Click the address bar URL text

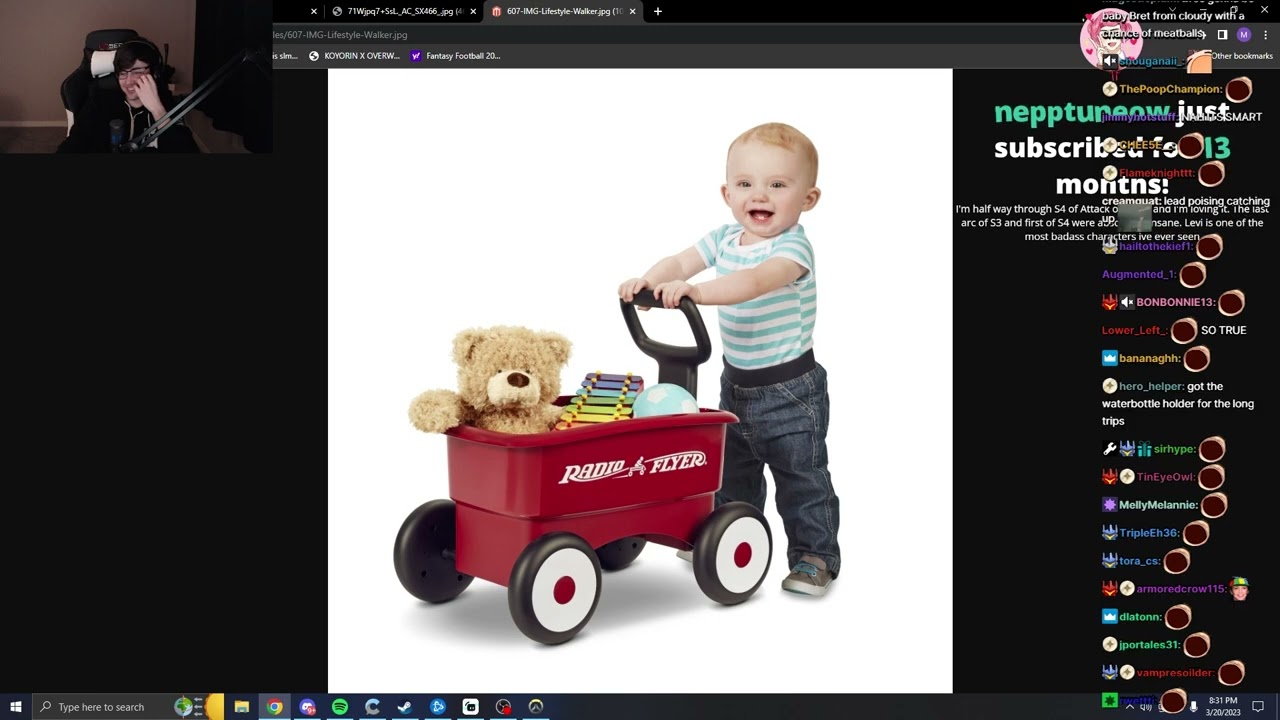pyautogui.click(x=340, y=35)
